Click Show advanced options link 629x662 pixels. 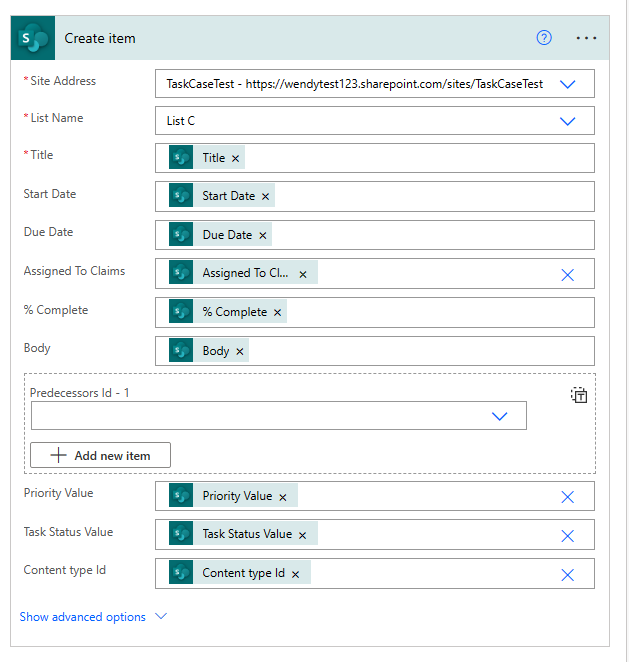click(83, 617)
